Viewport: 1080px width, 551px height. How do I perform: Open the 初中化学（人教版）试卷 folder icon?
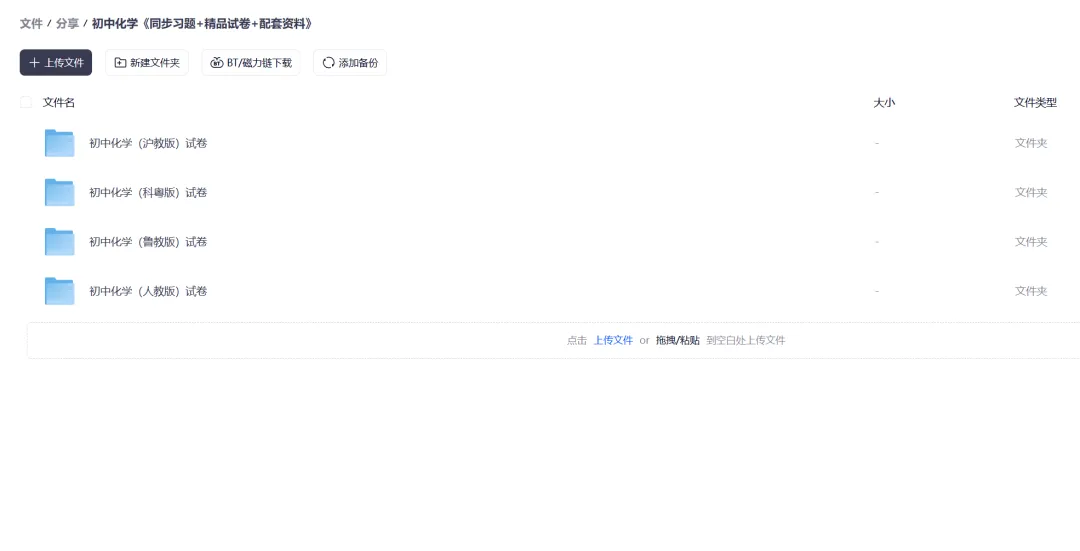point(59,291)
